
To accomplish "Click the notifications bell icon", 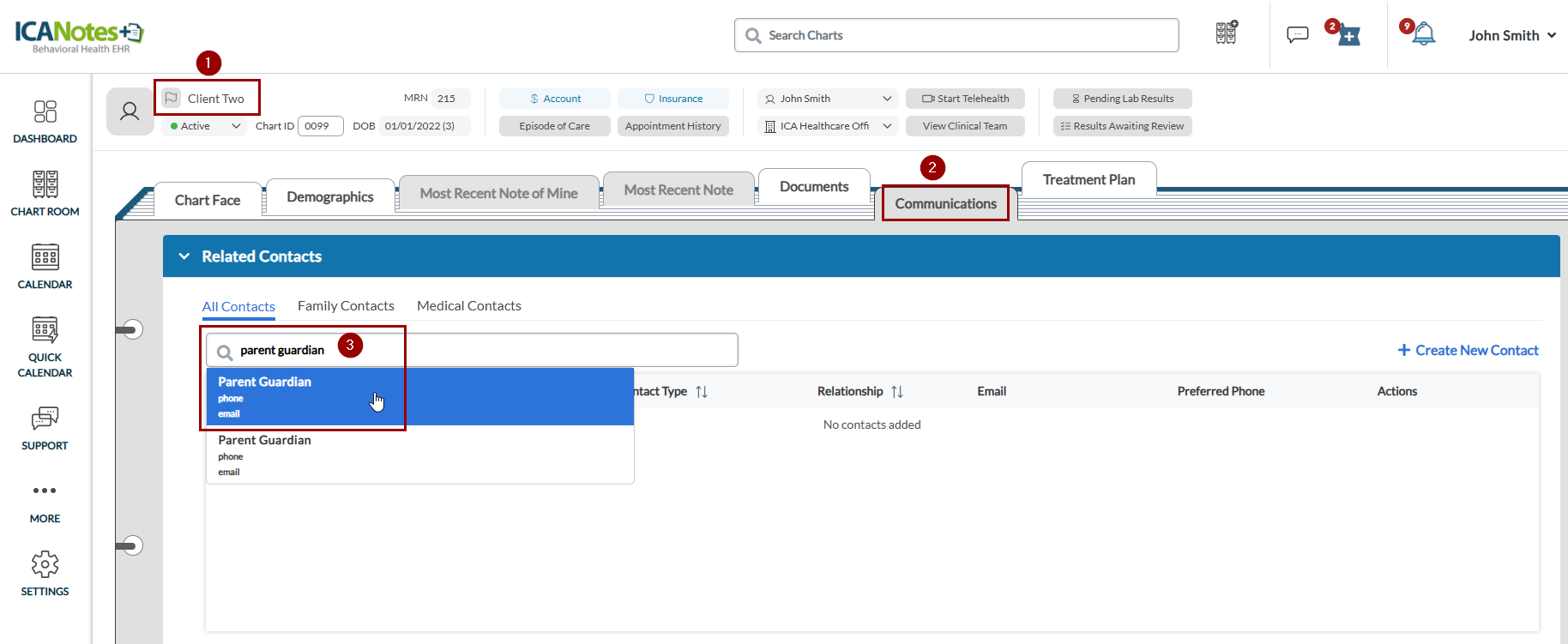I will (x=1424, y=34).
